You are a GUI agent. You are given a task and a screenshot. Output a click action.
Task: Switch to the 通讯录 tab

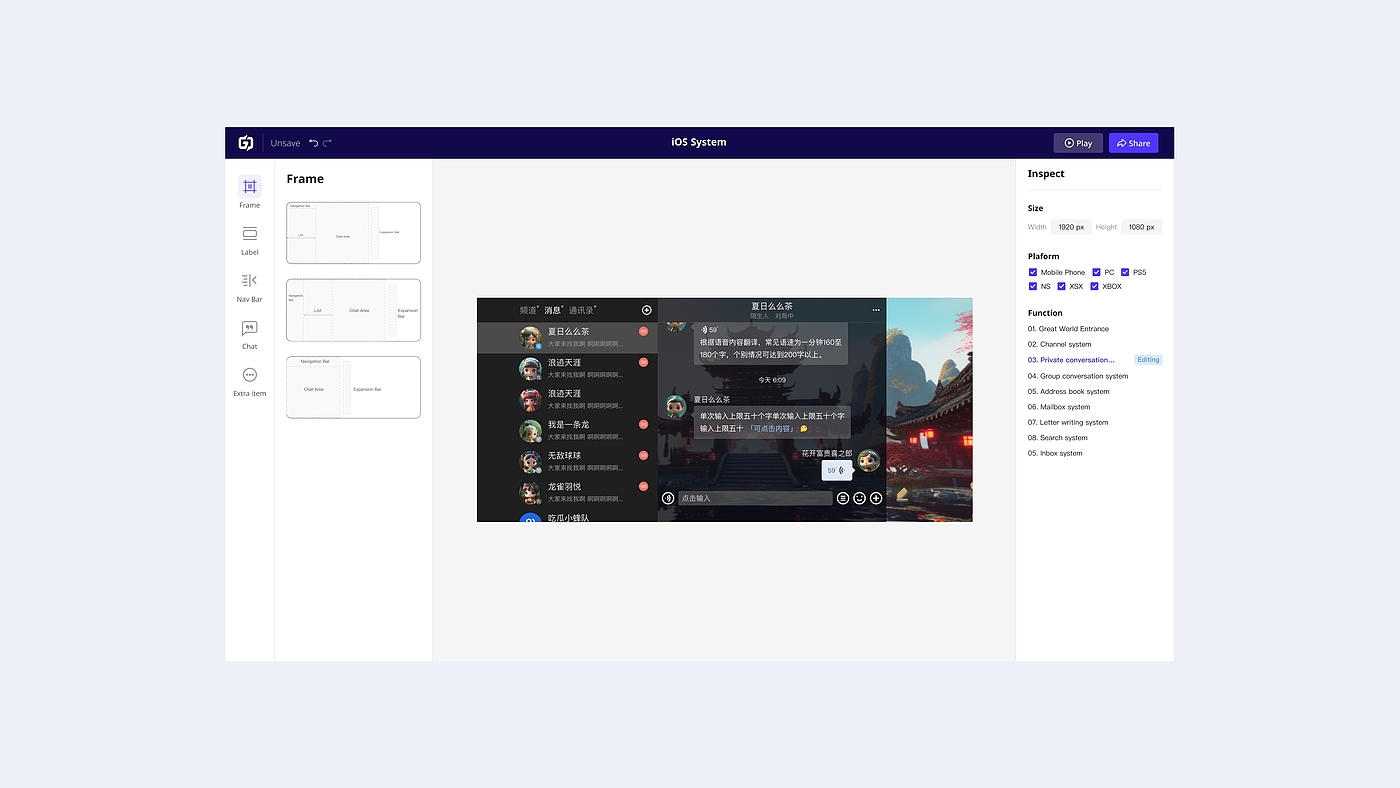click(x=582, y=310)
